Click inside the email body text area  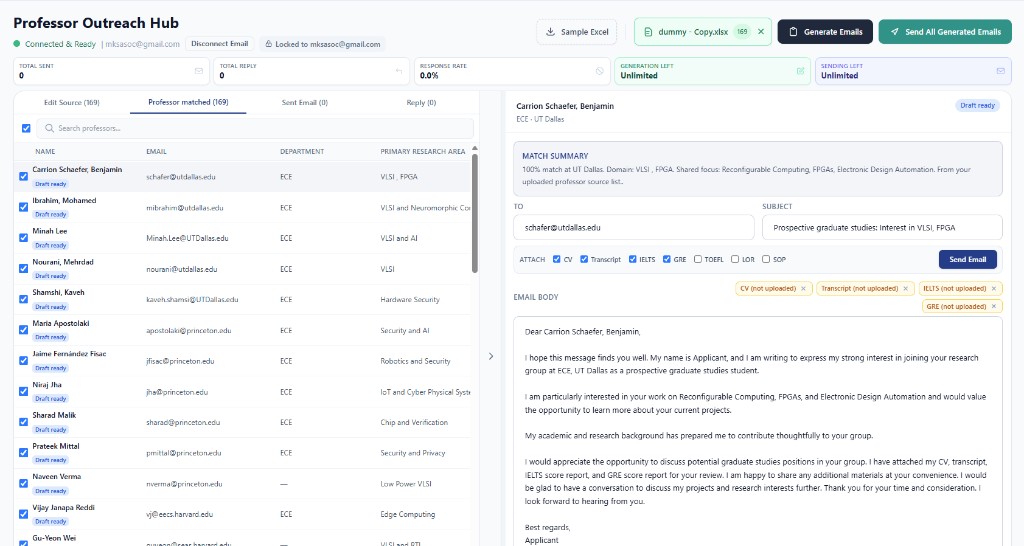pyautogui.click(x=758, y=431)
